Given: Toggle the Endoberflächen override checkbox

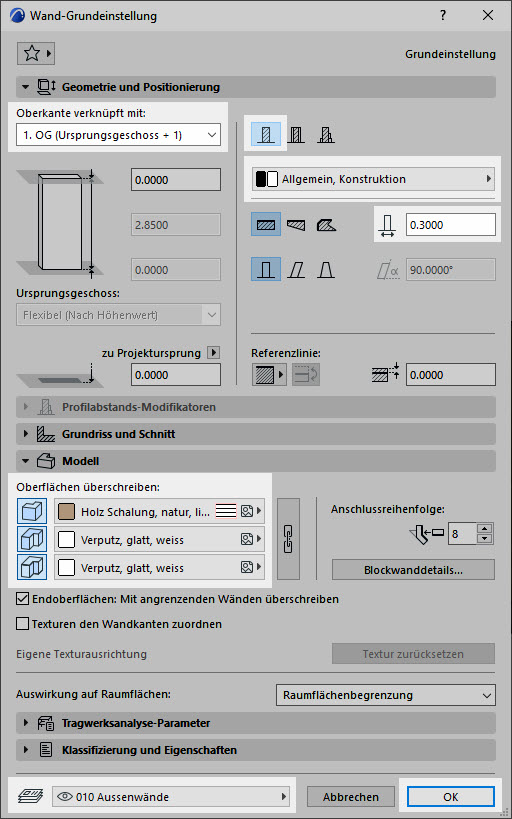Looking at the screenshot, I should tap(22, 599).
